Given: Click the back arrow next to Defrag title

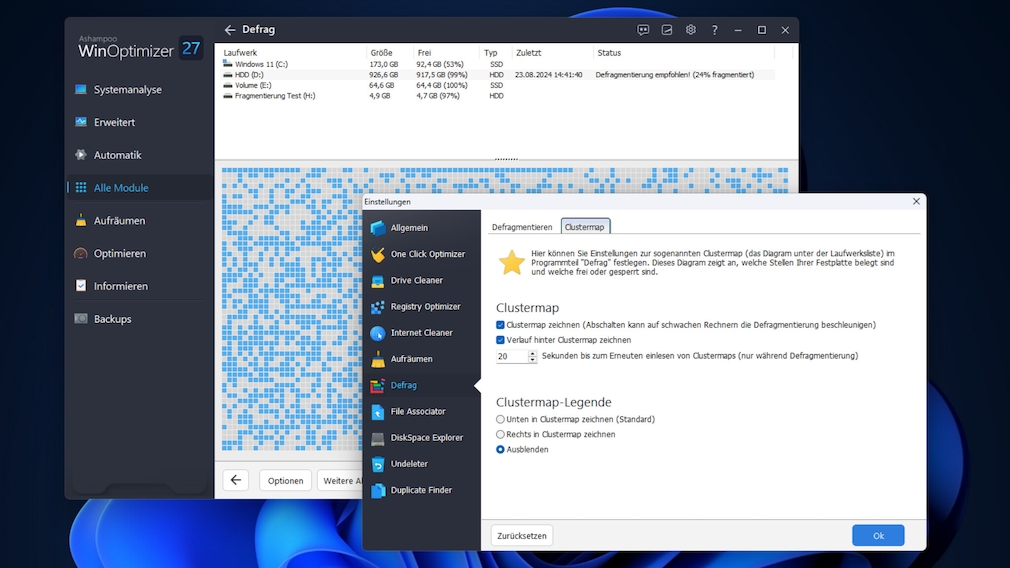Looking at the screenshot, I should 230,30.
